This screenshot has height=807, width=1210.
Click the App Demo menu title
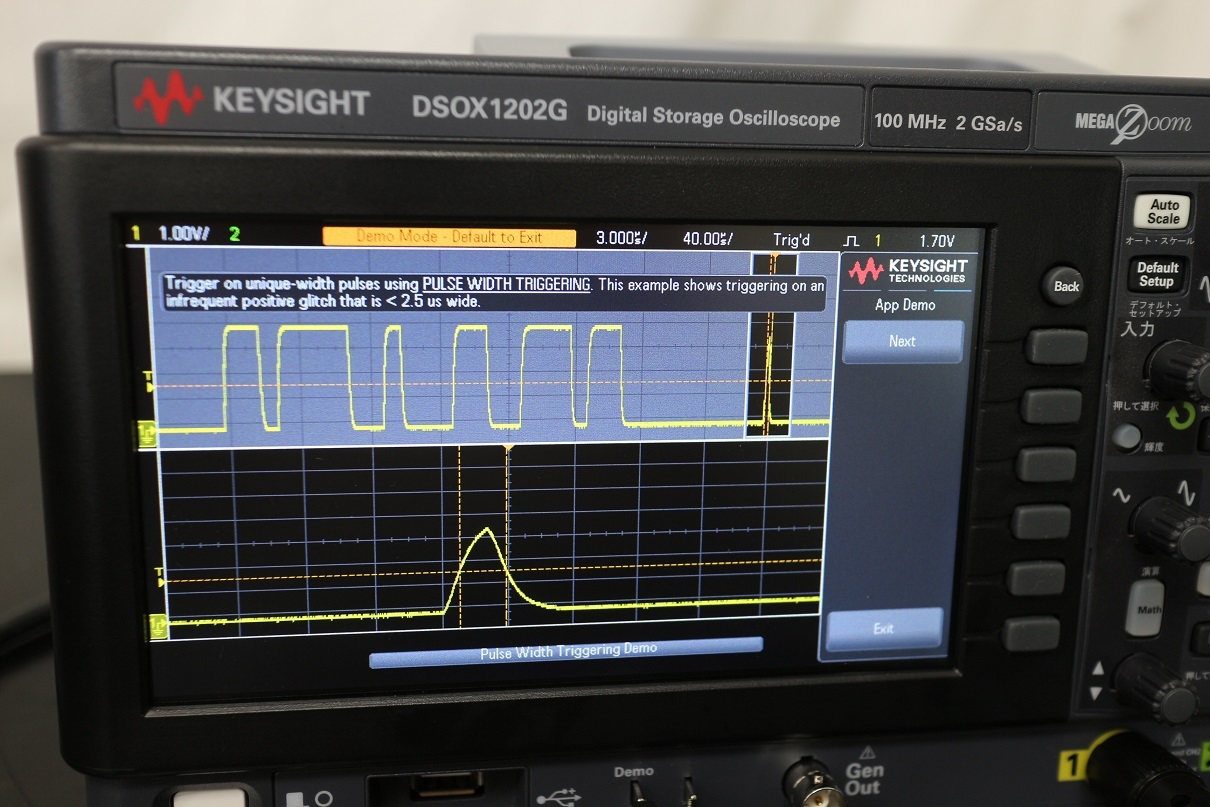pos(905,305)
